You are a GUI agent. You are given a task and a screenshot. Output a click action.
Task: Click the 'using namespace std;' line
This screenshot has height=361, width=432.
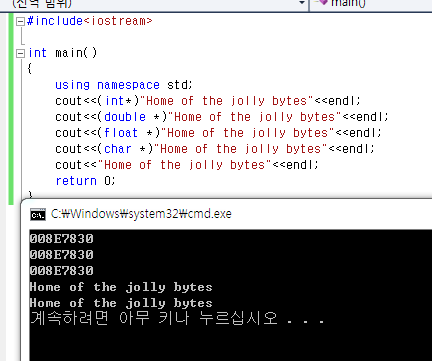coord(124,85)
